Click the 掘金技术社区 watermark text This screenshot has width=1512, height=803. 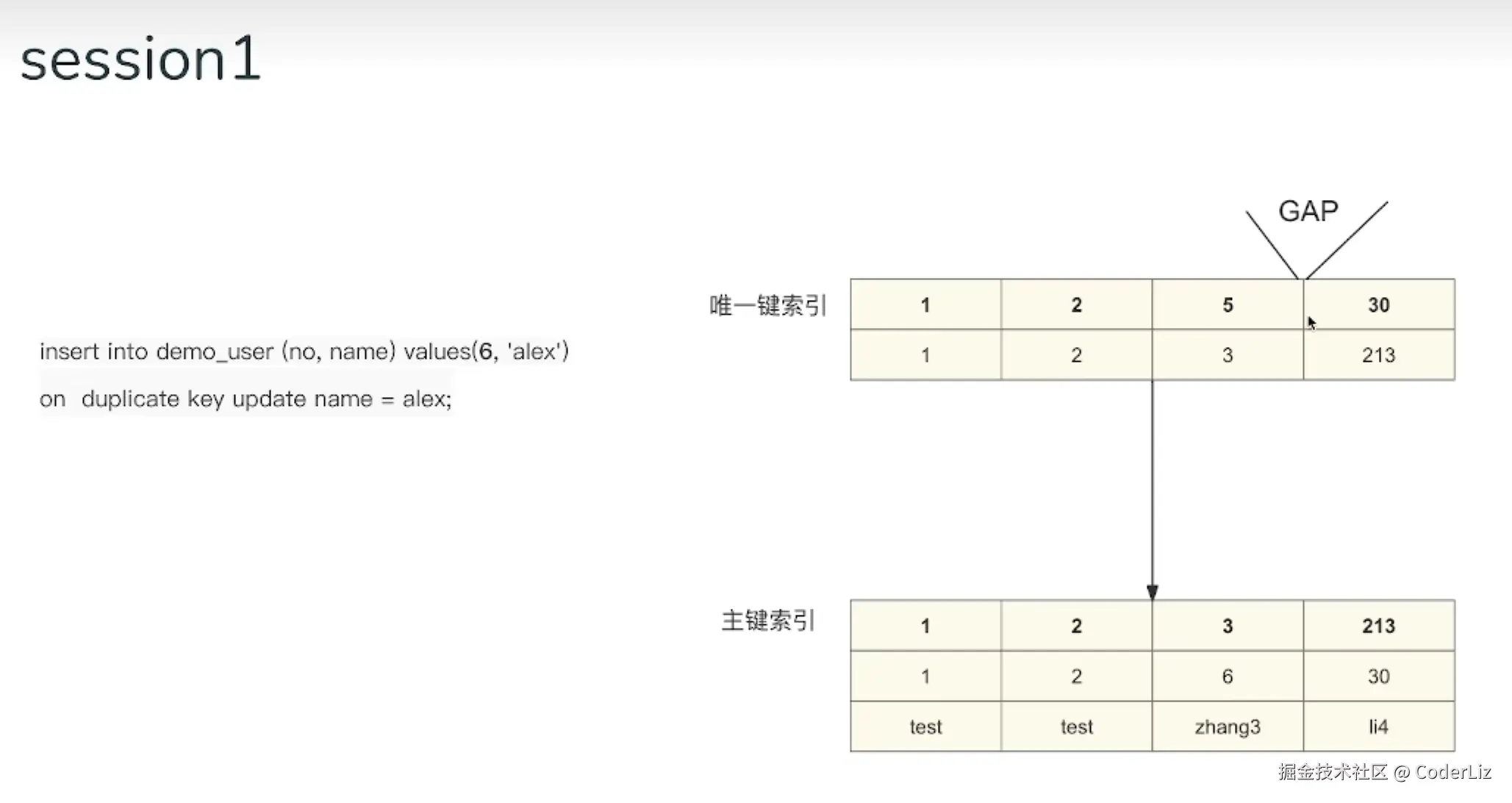[x=1332, y=771]
